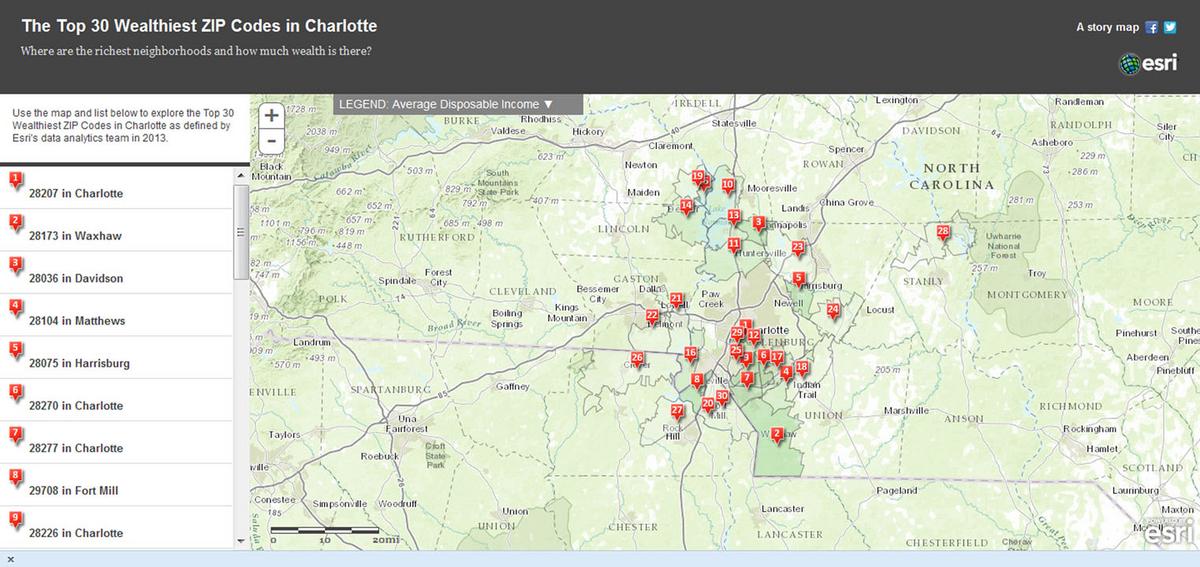1200x567 pixels.
Task: Select map marker 24 near Locust
Action: pyautogui.click(x=833, y=311)
